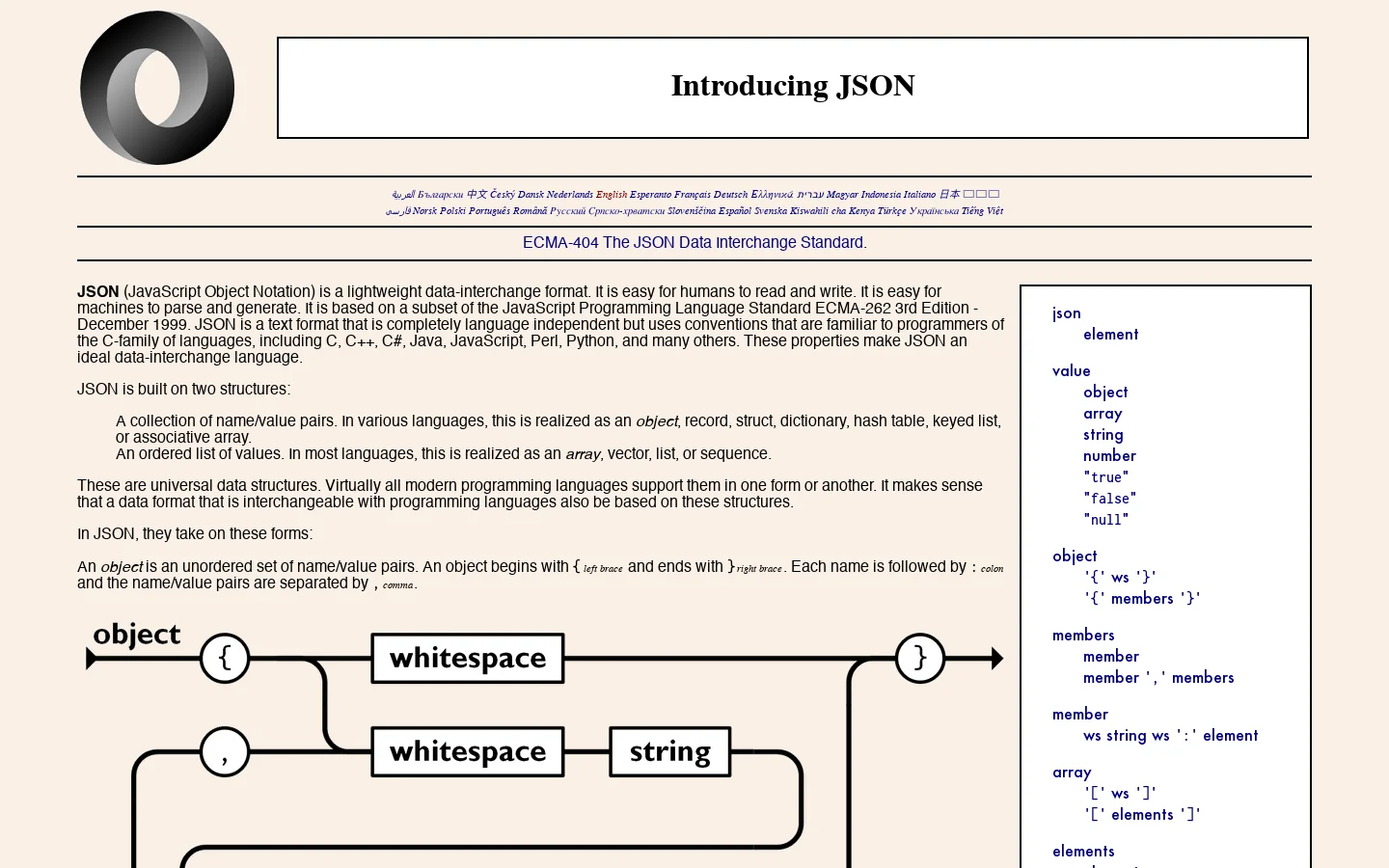Switch language to Italiano
The width and height of the screenshot is (1389, 868).
[x=919, y=195]
